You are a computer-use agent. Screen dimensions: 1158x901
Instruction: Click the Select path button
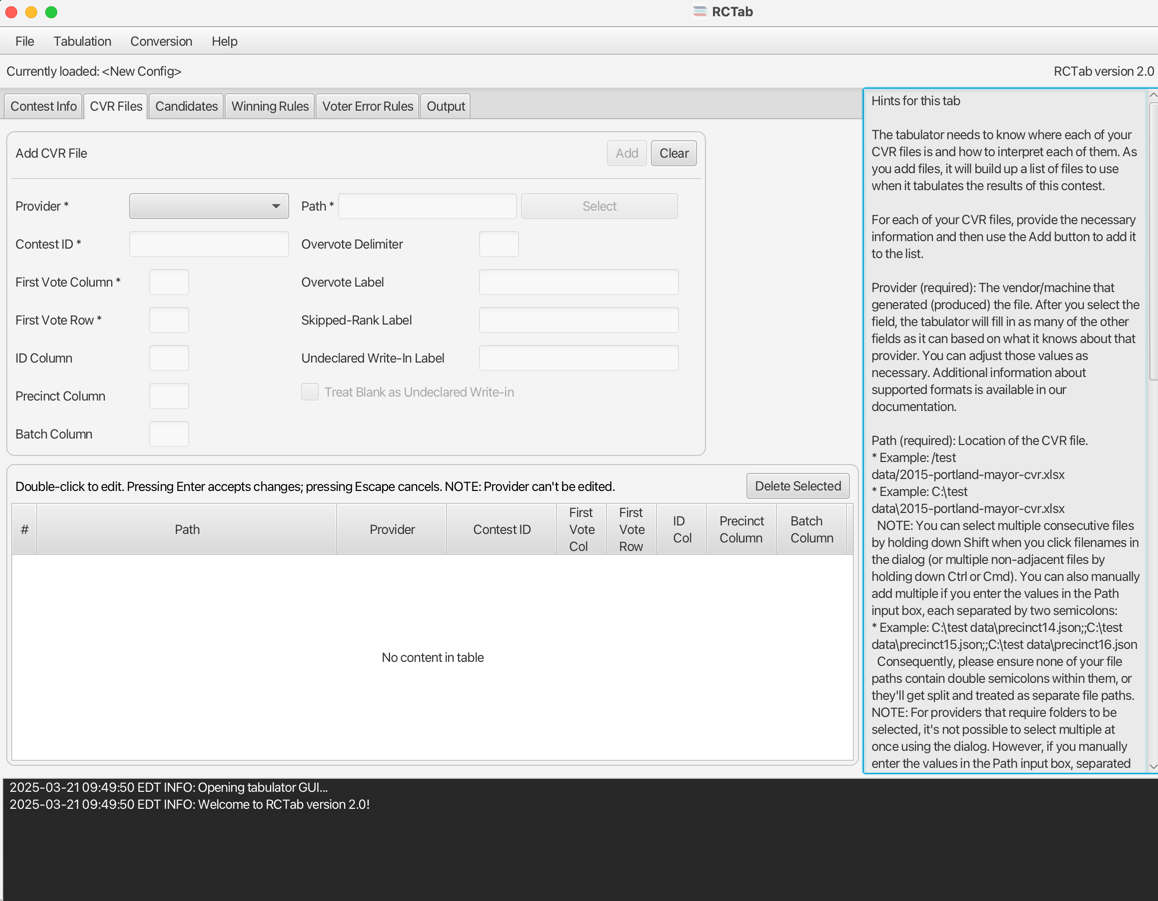coord(599,206)
